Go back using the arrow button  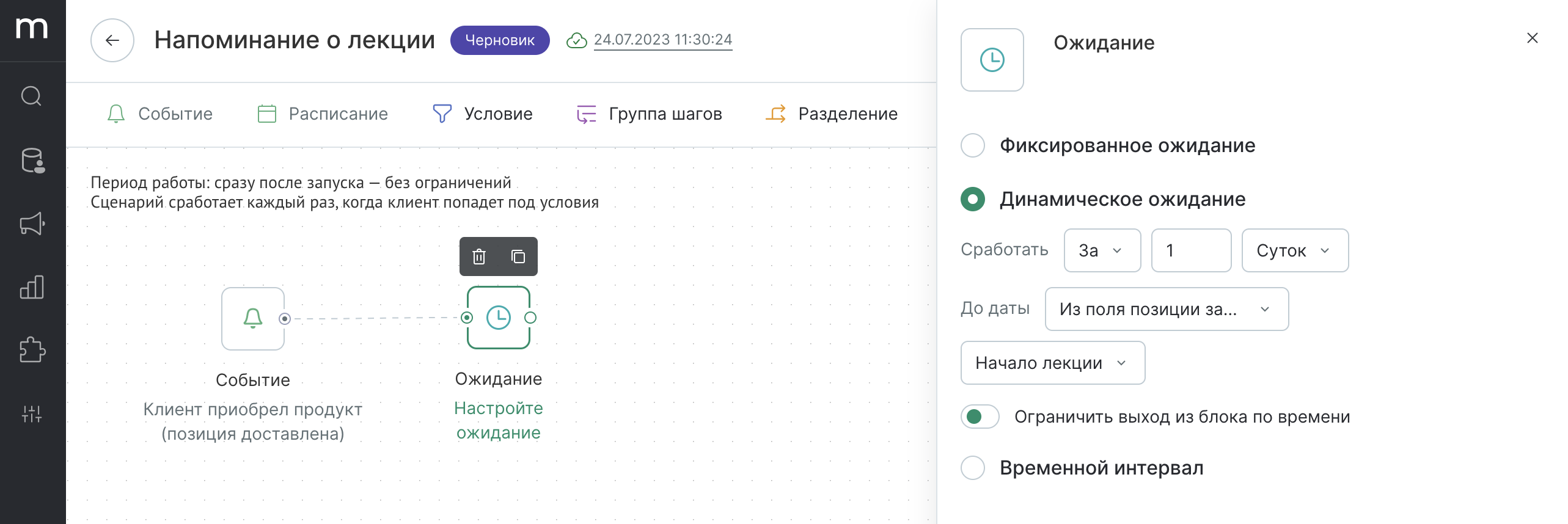[x=112, y=40]
